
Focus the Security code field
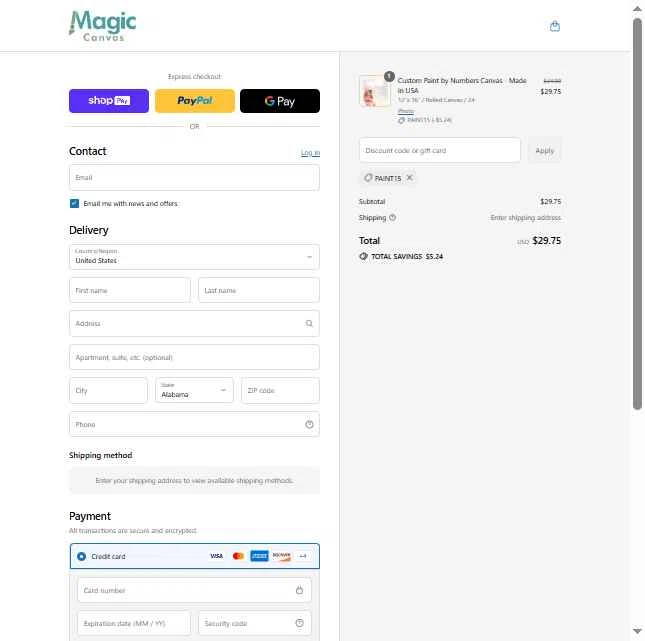click(255, 623)
